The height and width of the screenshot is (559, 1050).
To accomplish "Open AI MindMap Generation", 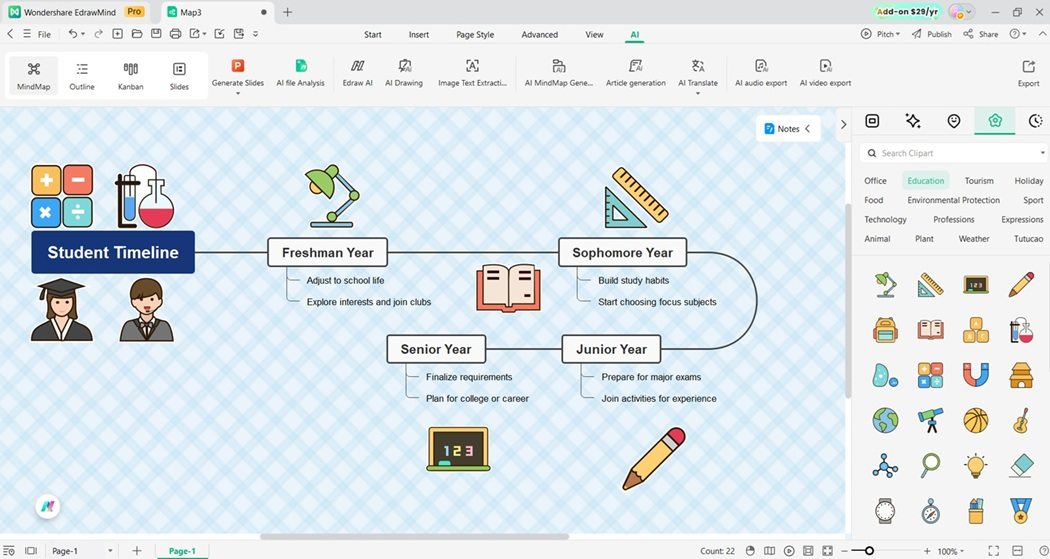I will (558, 73).
